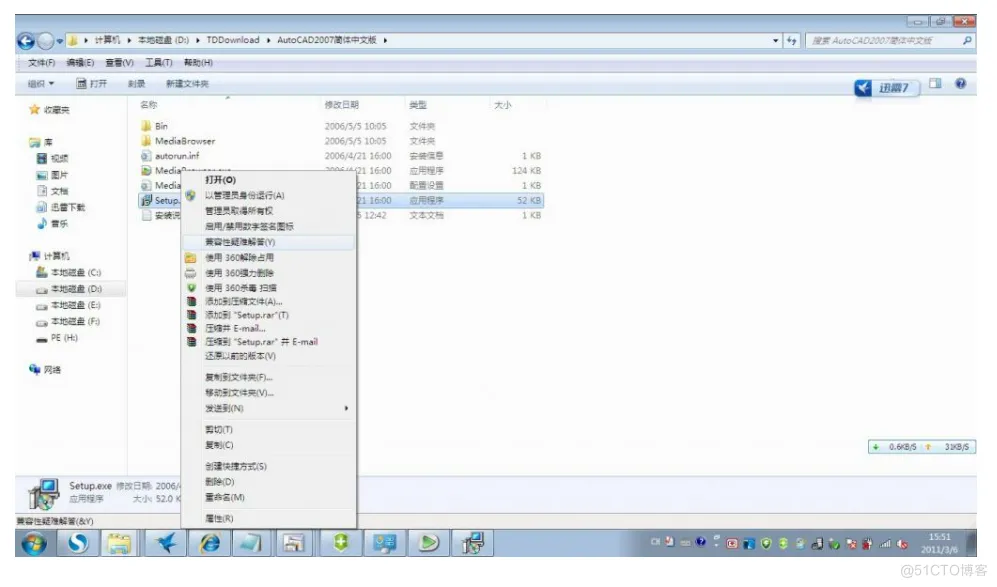Click the Forward navigation arrow

45,41
